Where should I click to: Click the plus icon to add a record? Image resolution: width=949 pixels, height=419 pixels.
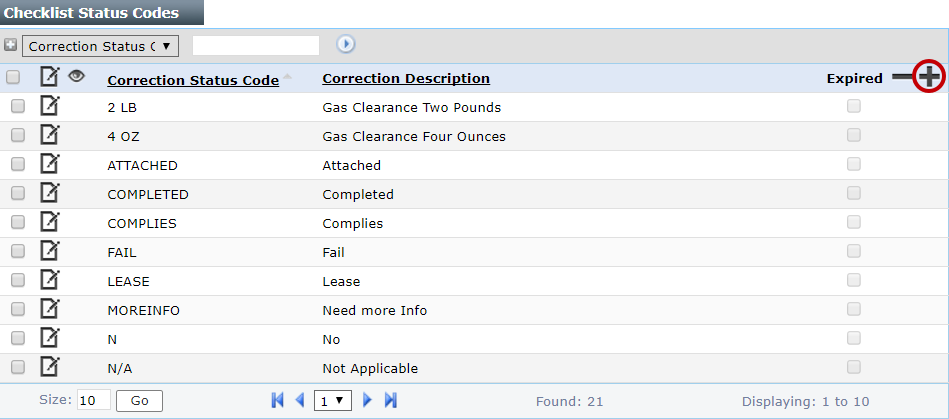tap(930, 76)
